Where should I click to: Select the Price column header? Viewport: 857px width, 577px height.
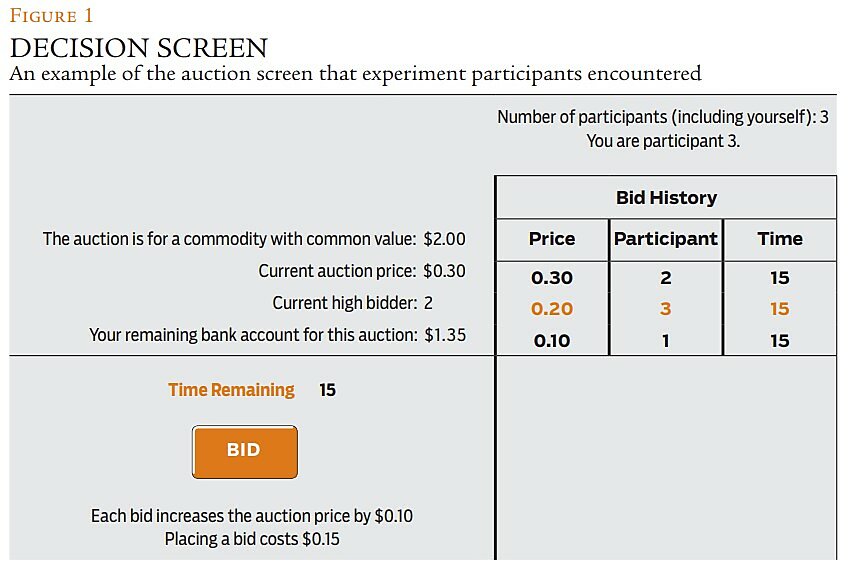[552, 239]
